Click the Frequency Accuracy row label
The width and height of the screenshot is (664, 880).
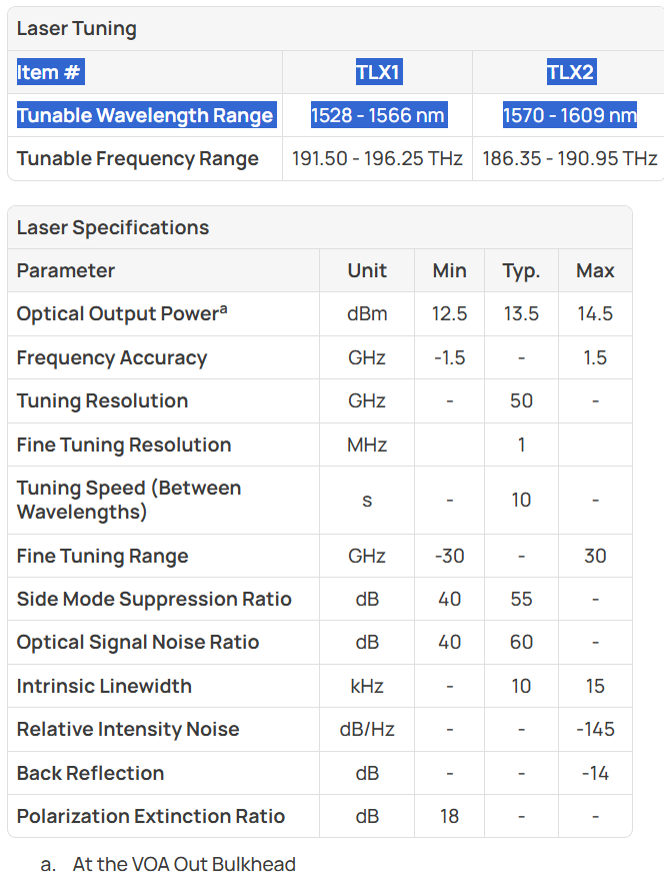pyautogui.click(x=112, y=358)
